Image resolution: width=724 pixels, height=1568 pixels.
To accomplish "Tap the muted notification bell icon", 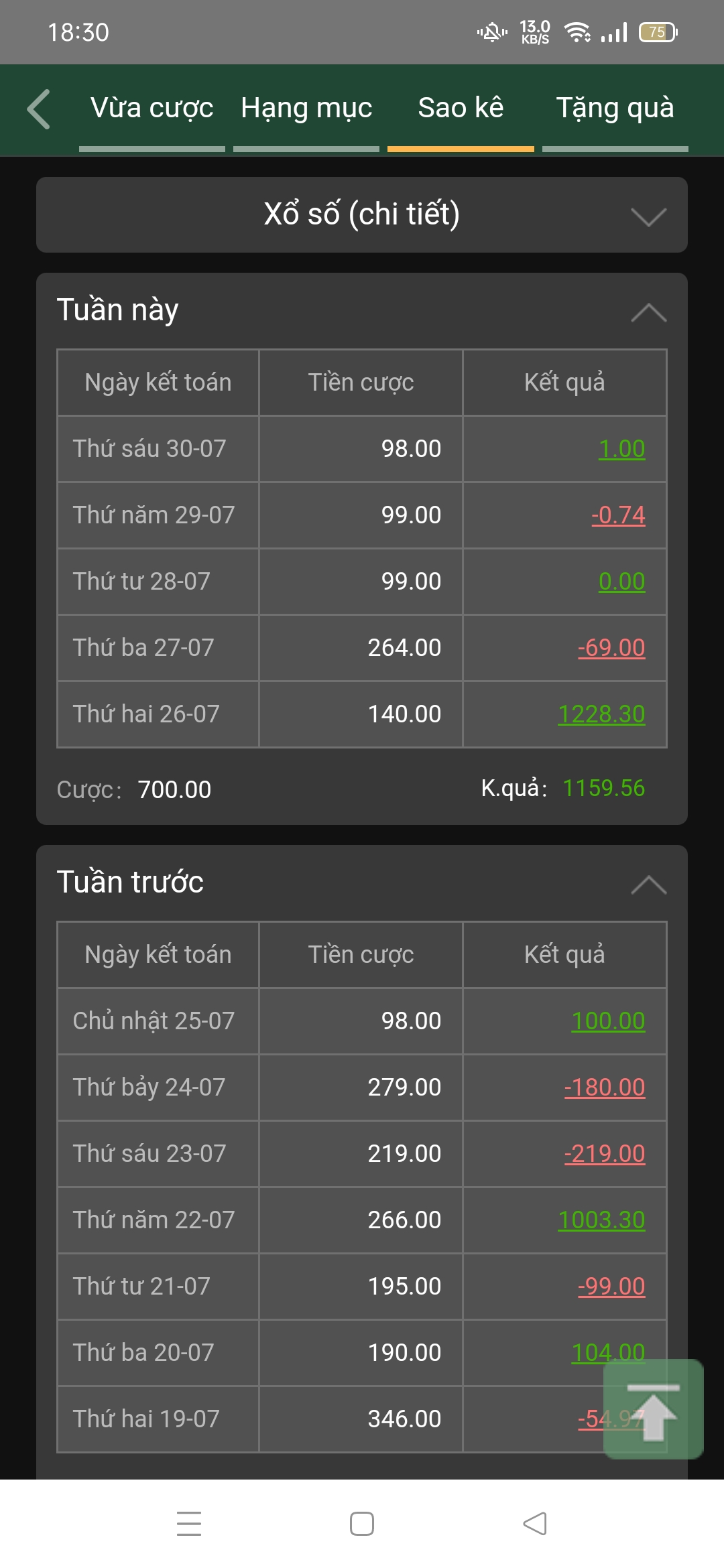I will click(492, 32).
